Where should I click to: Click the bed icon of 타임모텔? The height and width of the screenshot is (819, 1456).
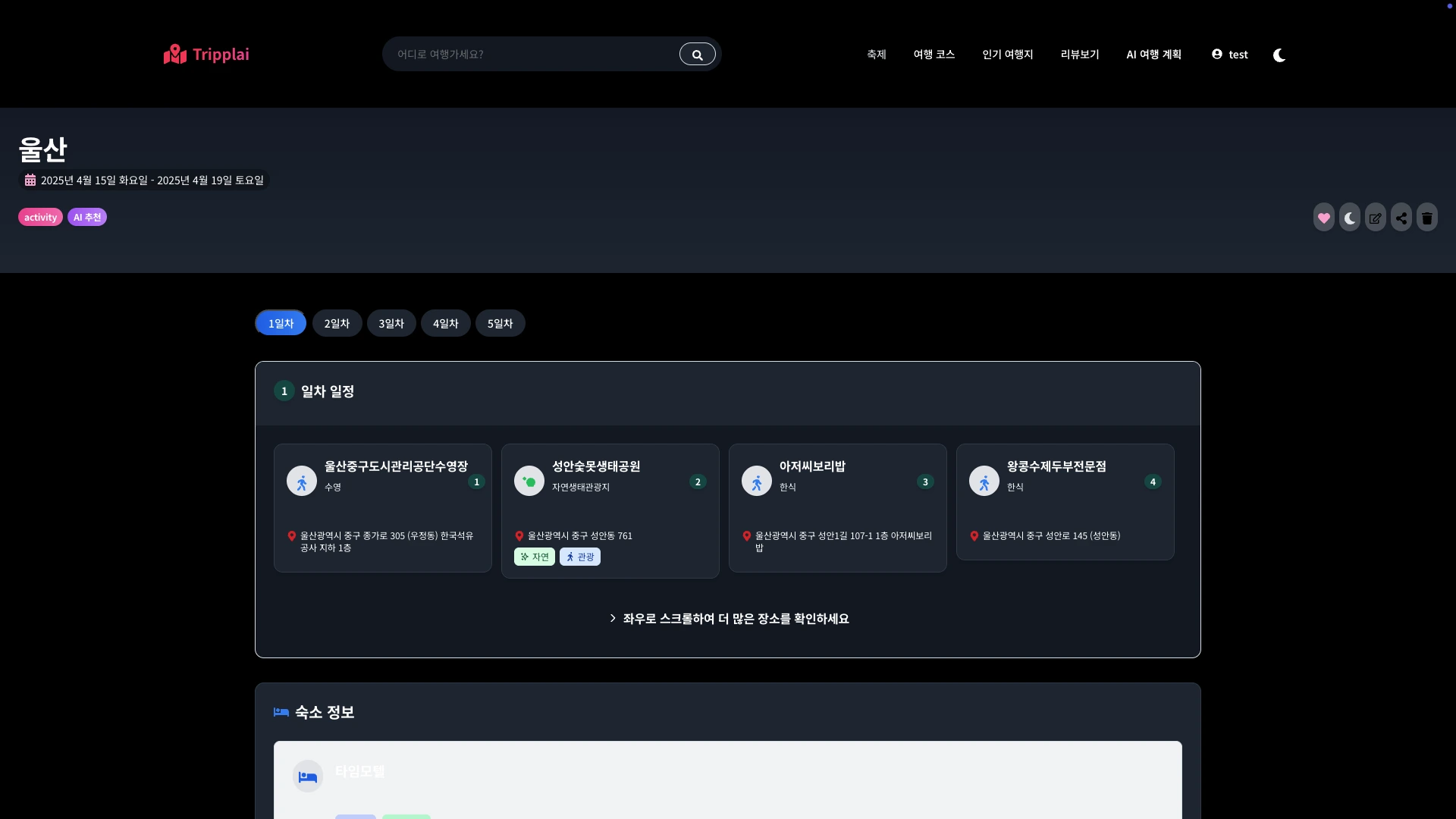click(308, 777)
